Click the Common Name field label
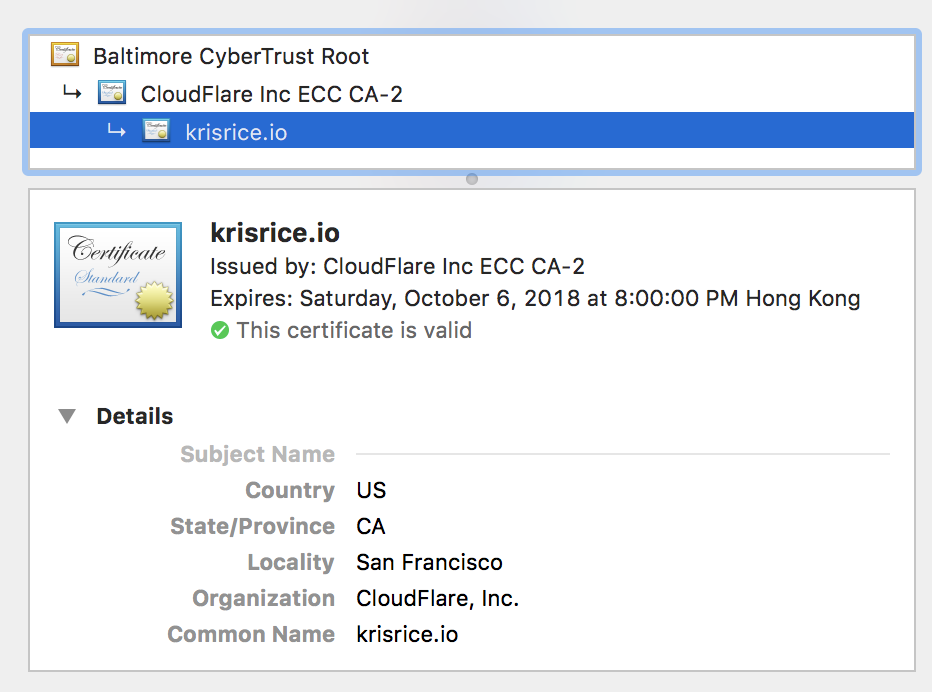This screenshot has height=692, width=932. click(x=251, y=634)
